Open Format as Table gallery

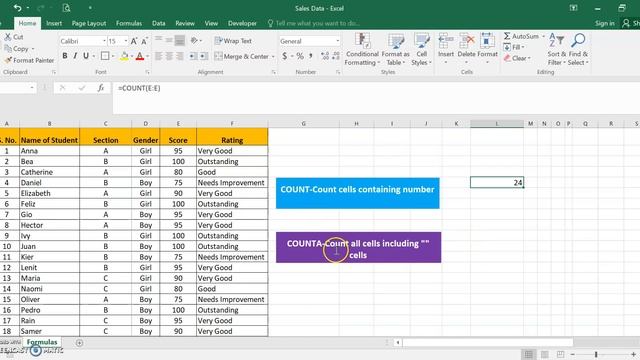pos(396,49)
